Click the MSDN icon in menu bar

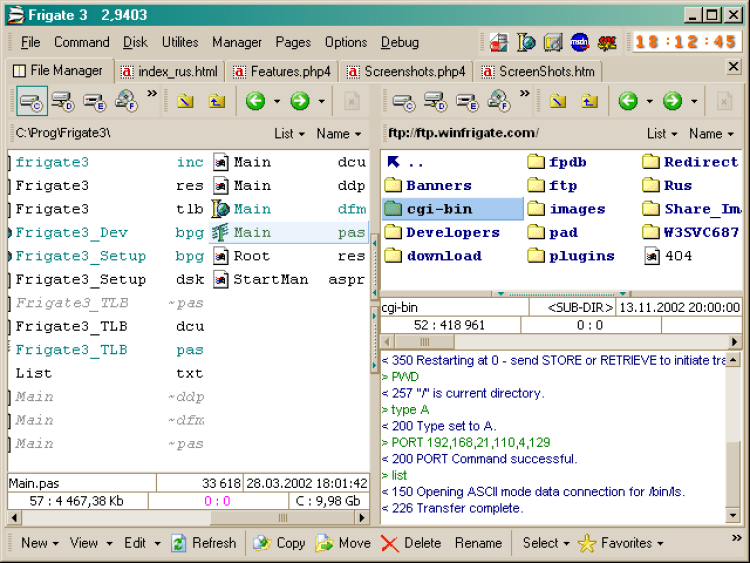pyautogui.click(x=580, y=43)
